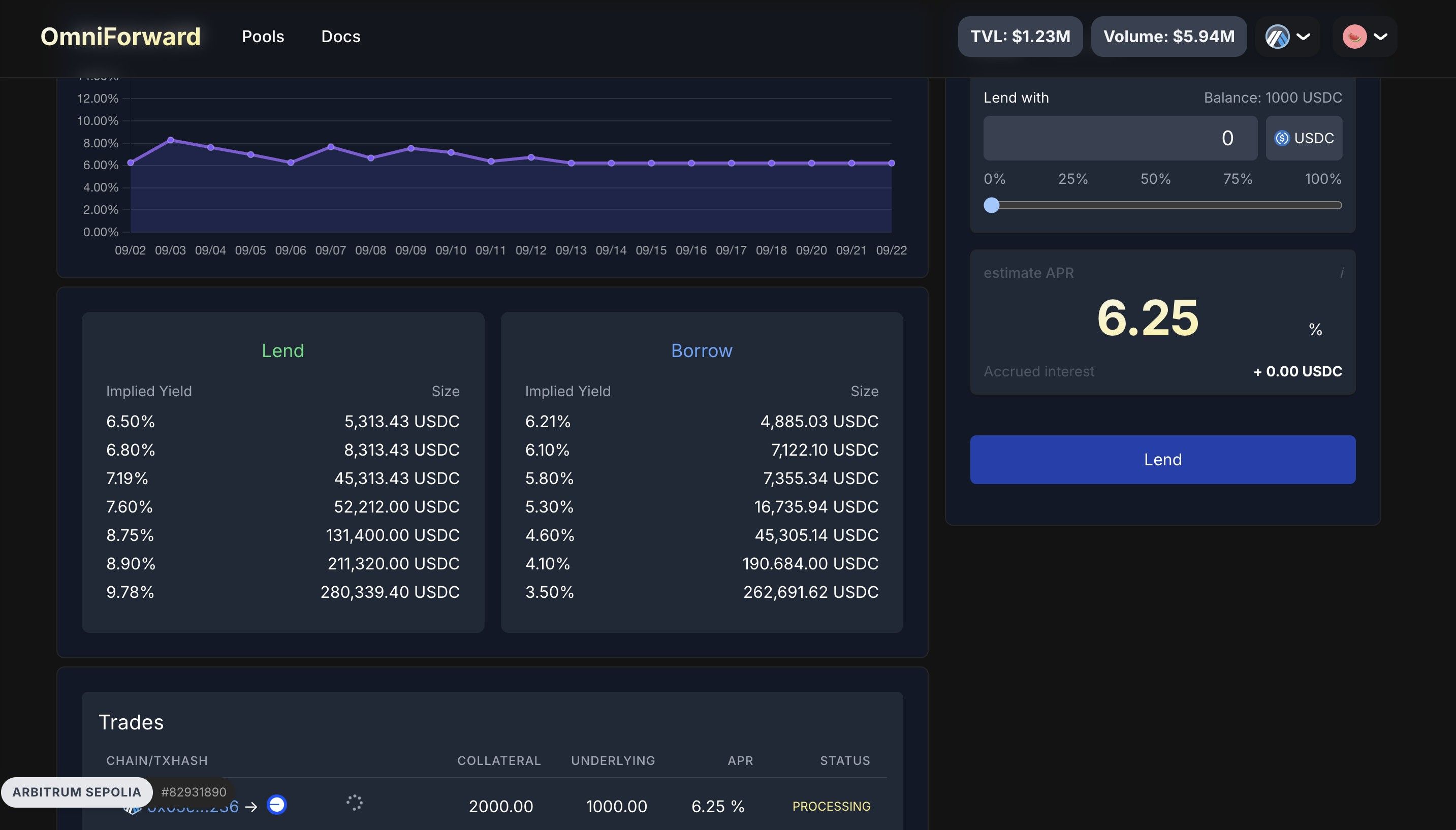Select the USDC token button
The image size is (1456, 830).
click(x=1304, y=138)
